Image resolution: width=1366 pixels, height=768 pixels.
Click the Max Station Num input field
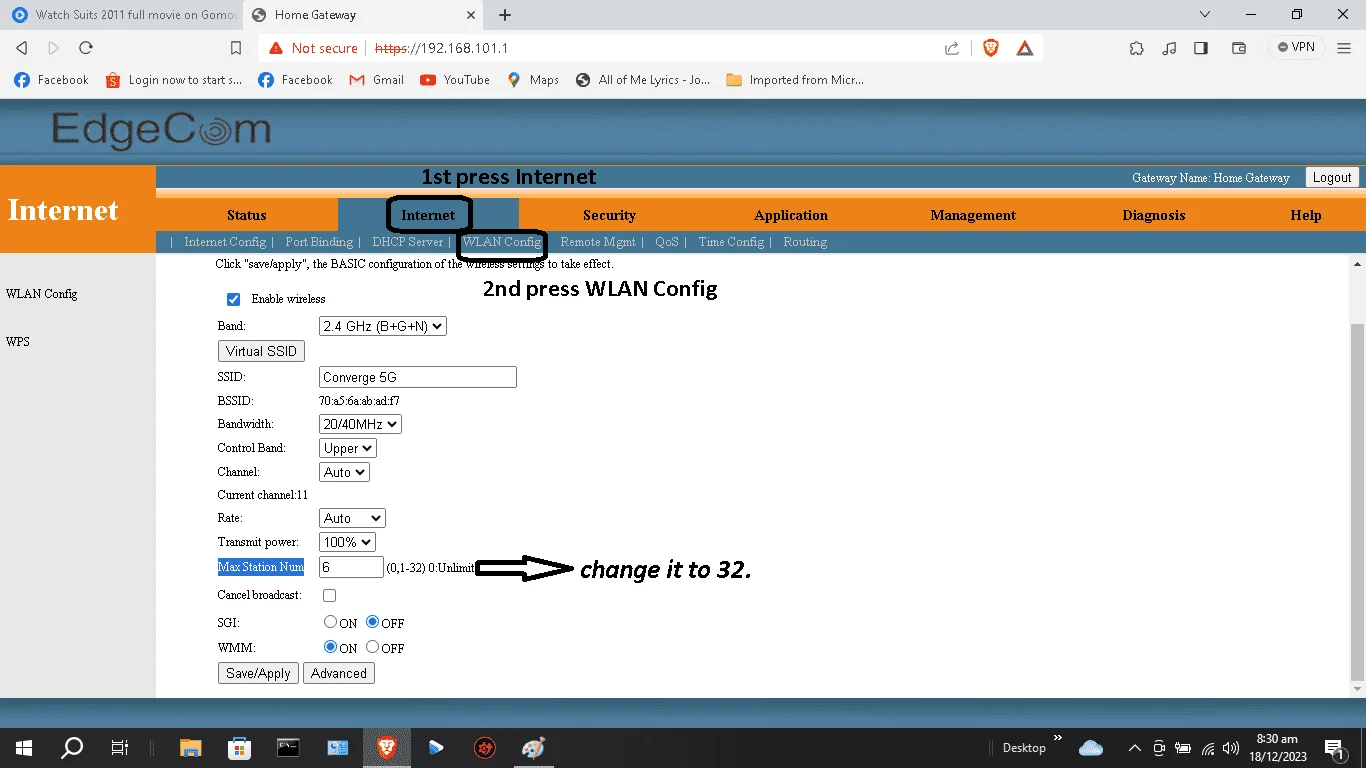tap(351, 567)
